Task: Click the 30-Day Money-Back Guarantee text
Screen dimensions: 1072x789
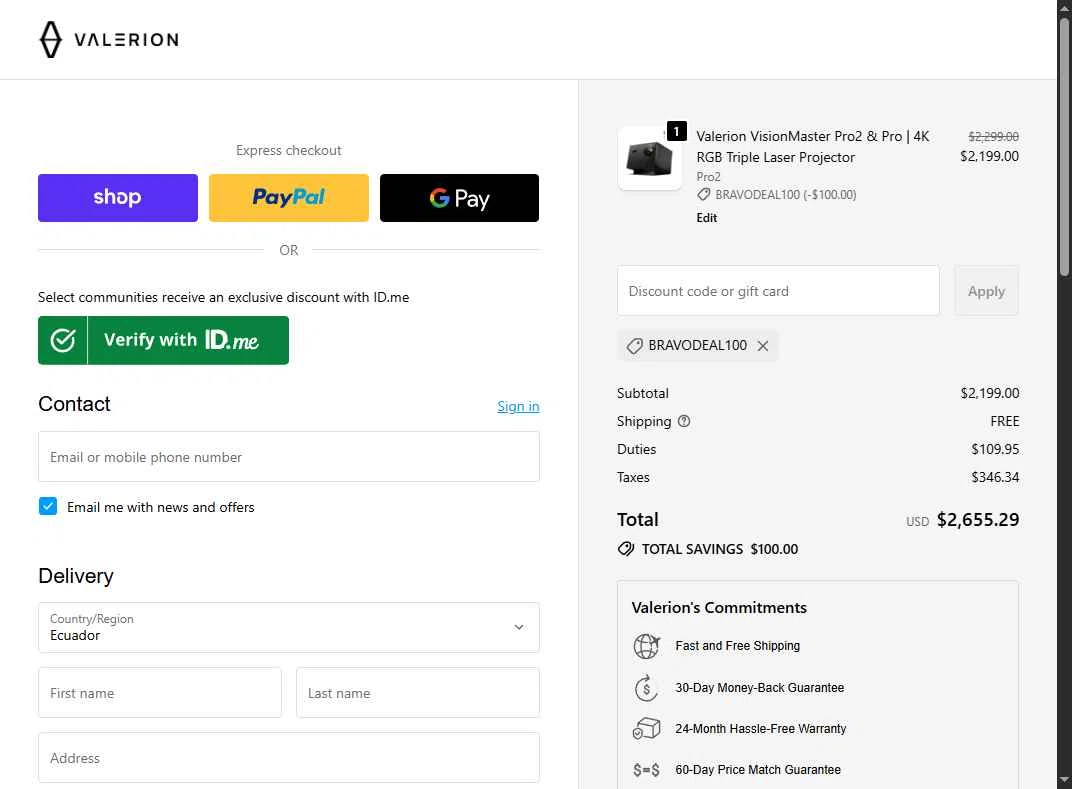Action: coord(760,688)
